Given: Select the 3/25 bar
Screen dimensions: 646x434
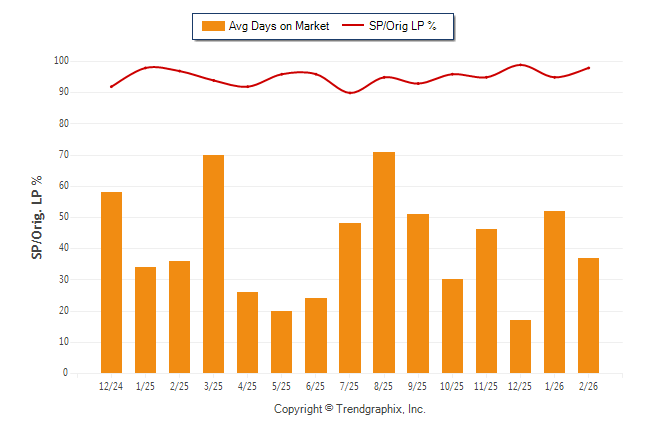Looking at the screenshot, I should pos(213,264).
